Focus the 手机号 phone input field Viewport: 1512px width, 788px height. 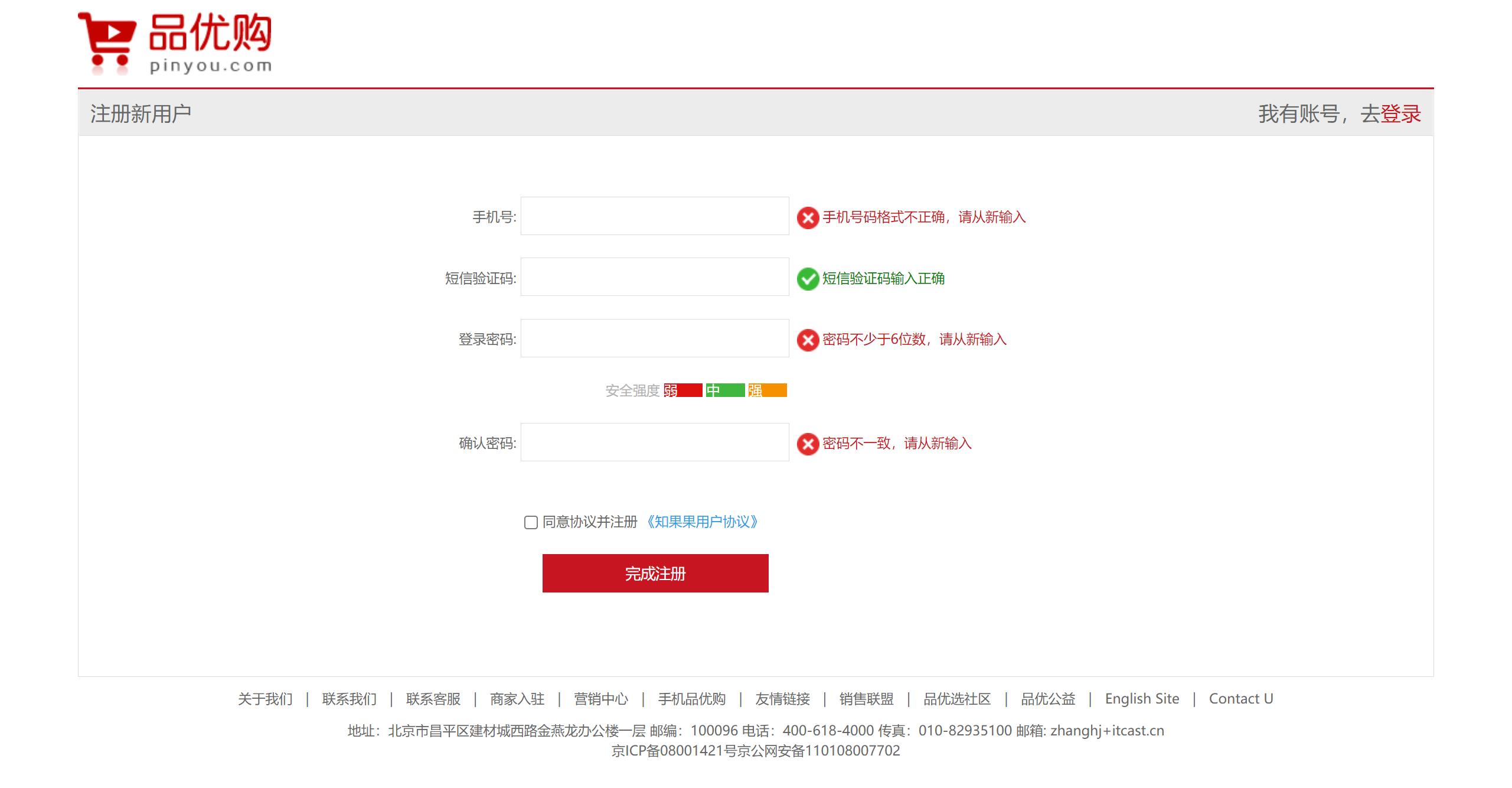pyautogui.click(x=654, y=216)
